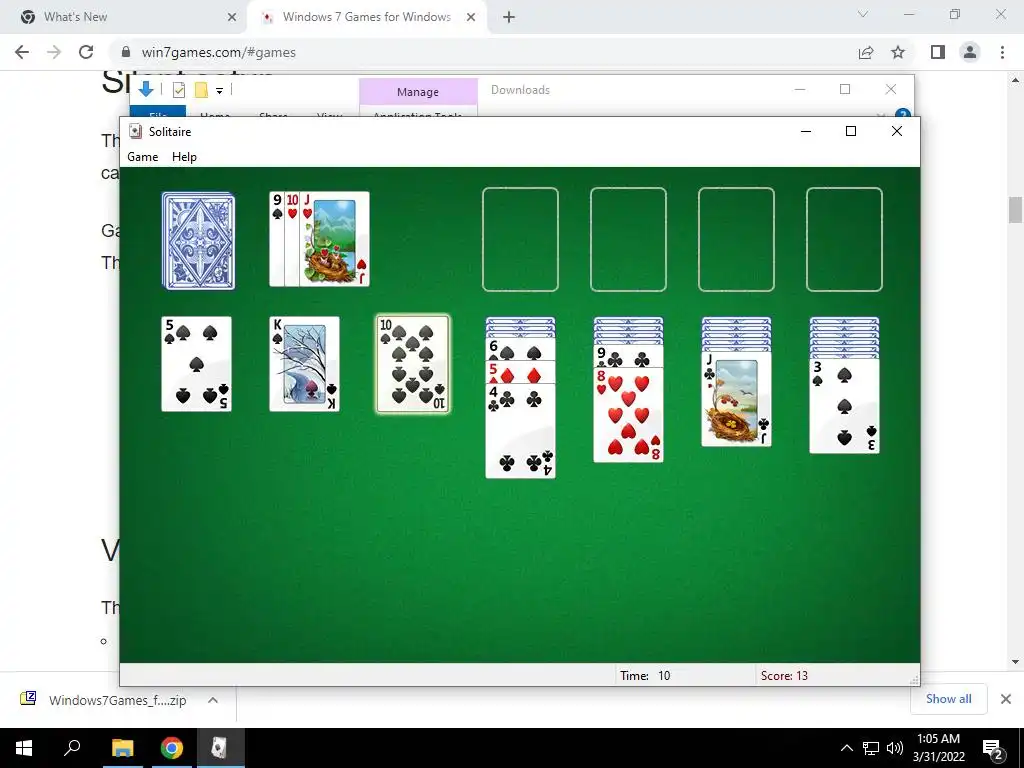The width and height of the screenshot is (1024, 768).
Task: Select the 3 of spades card
Action: point(844,406)
